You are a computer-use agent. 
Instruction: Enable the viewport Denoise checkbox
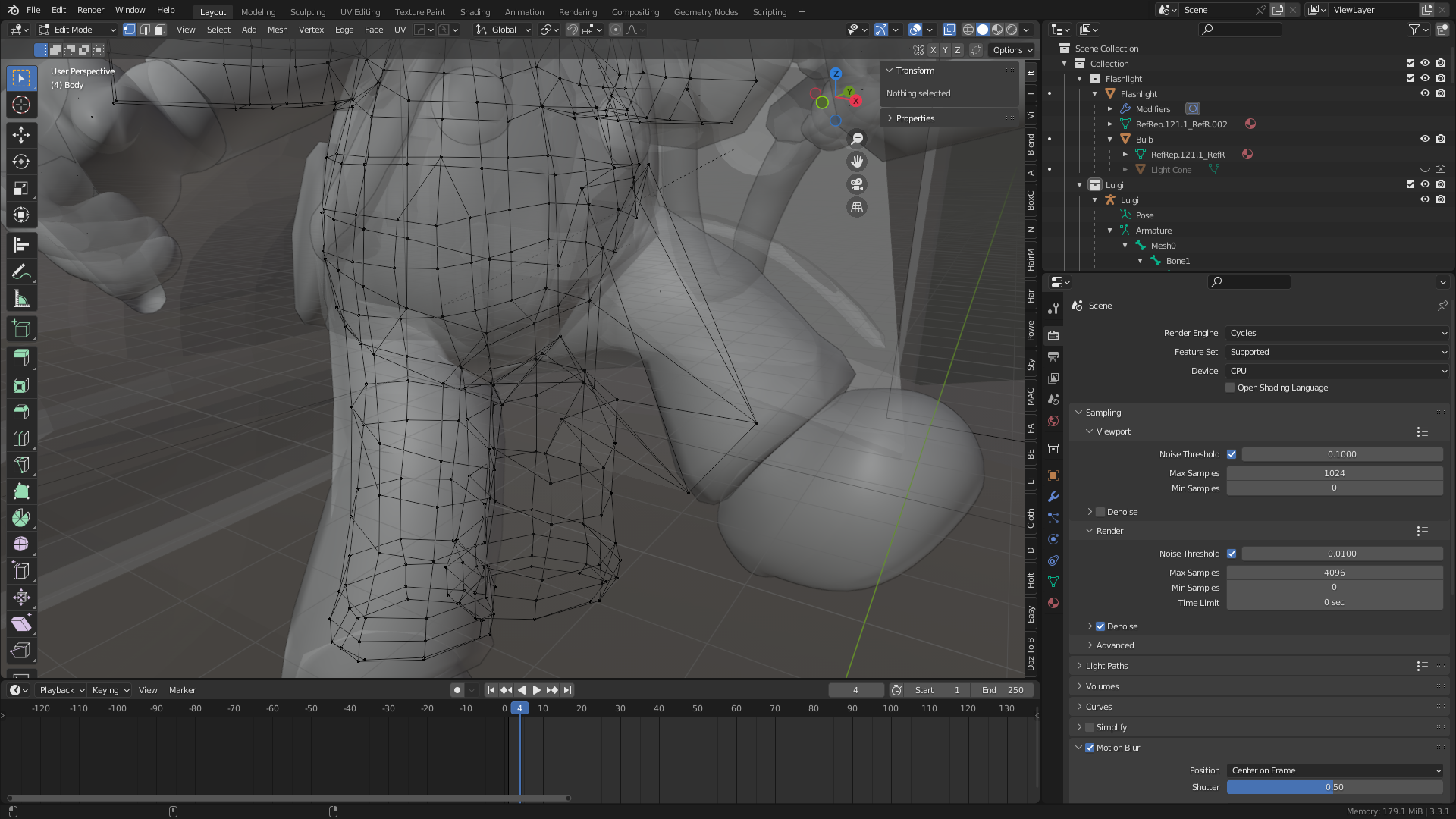[1100, 512]
